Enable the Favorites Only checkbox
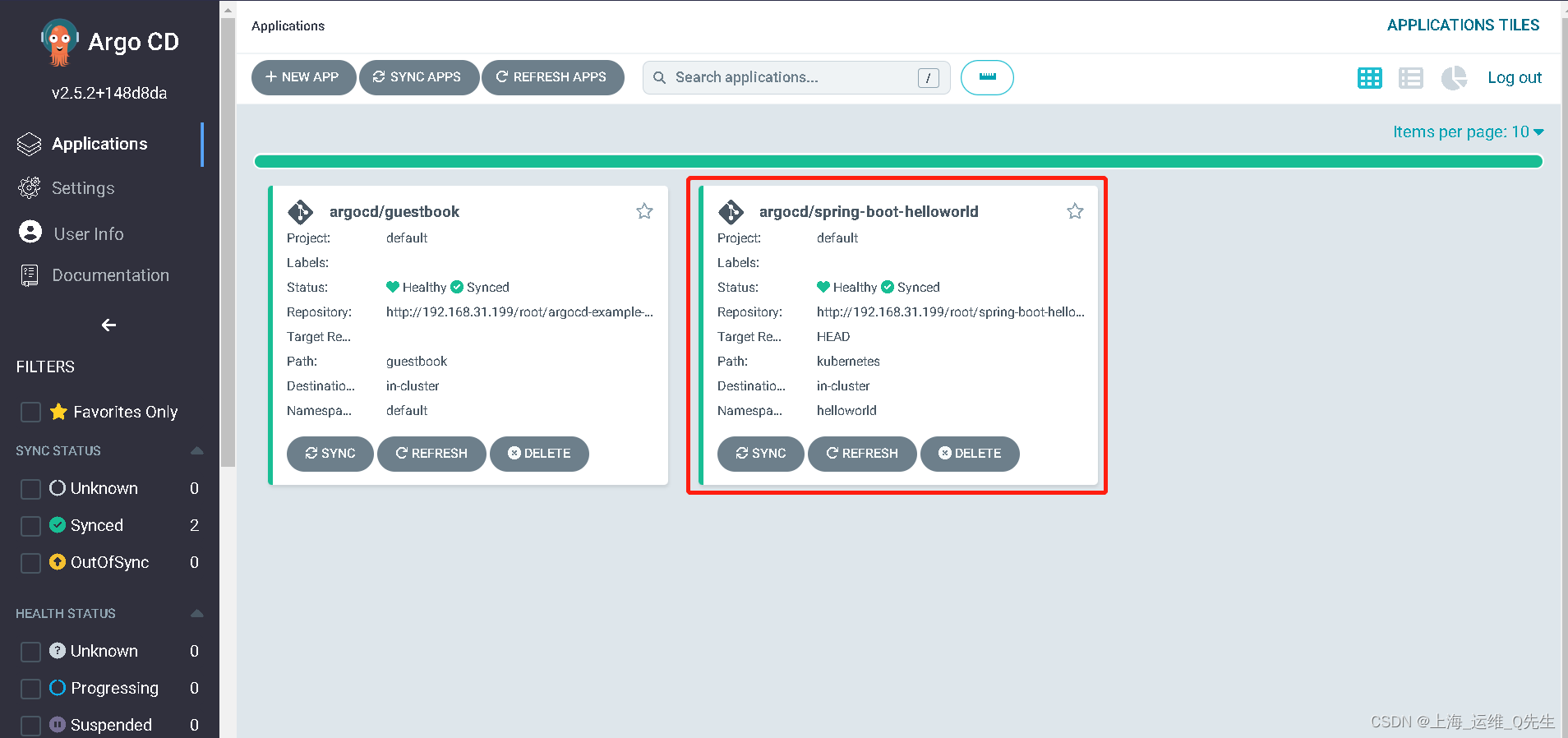 coord(30,412)
